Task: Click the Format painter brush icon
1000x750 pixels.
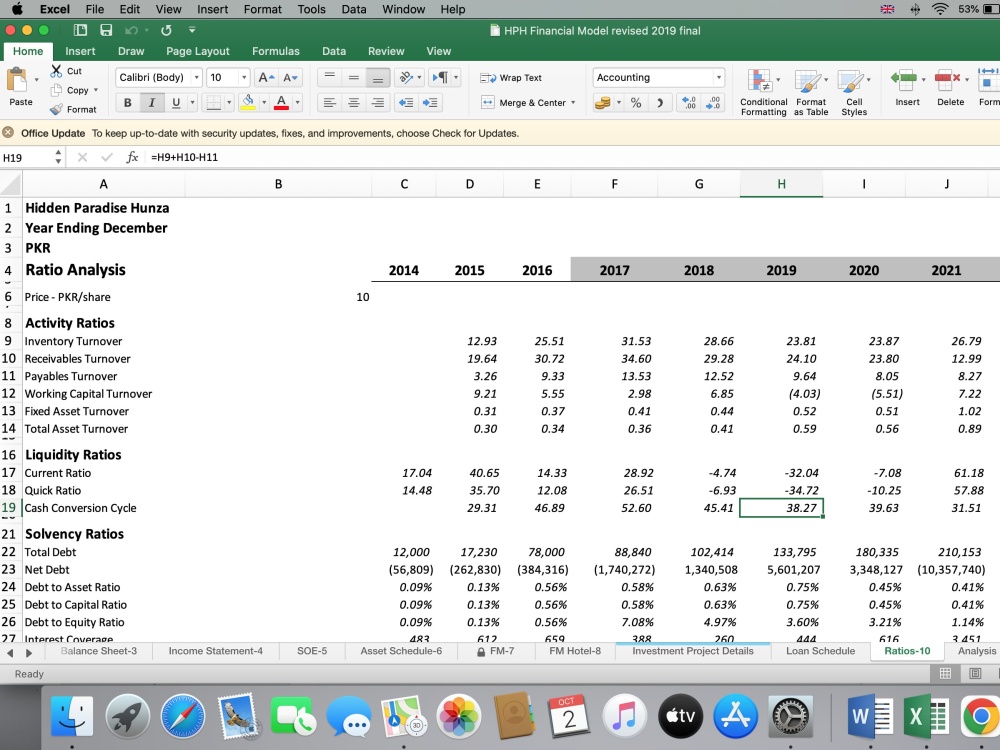Action: [x=57, y=109]
